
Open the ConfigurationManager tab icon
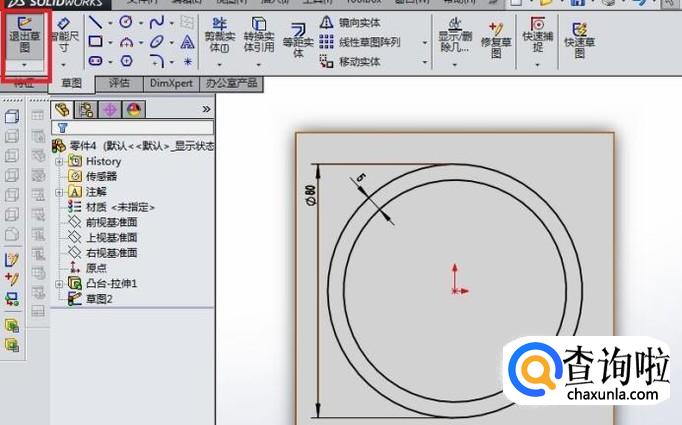109,110
